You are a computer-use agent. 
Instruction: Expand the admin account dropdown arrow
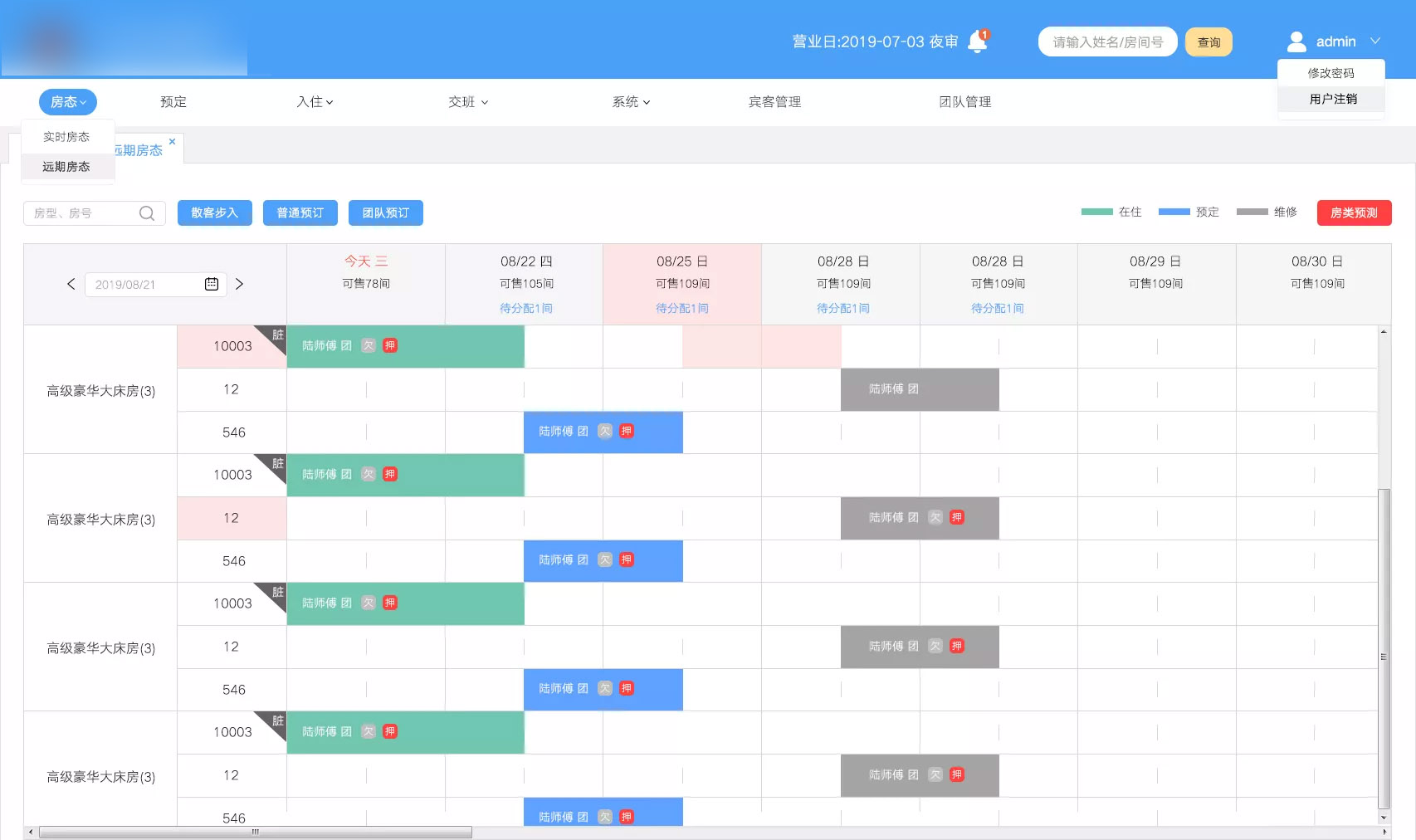[1375, 41]
